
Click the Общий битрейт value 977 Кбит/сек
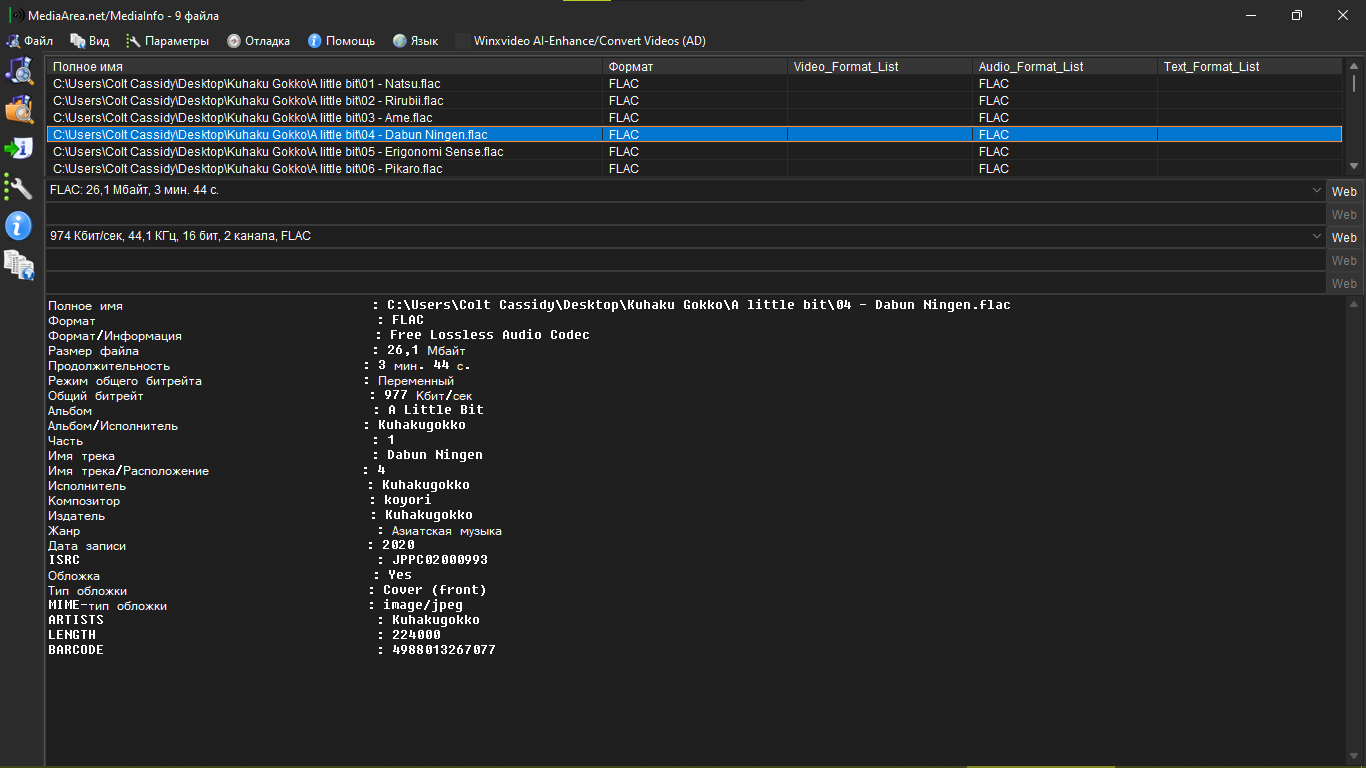coord(428,396)
